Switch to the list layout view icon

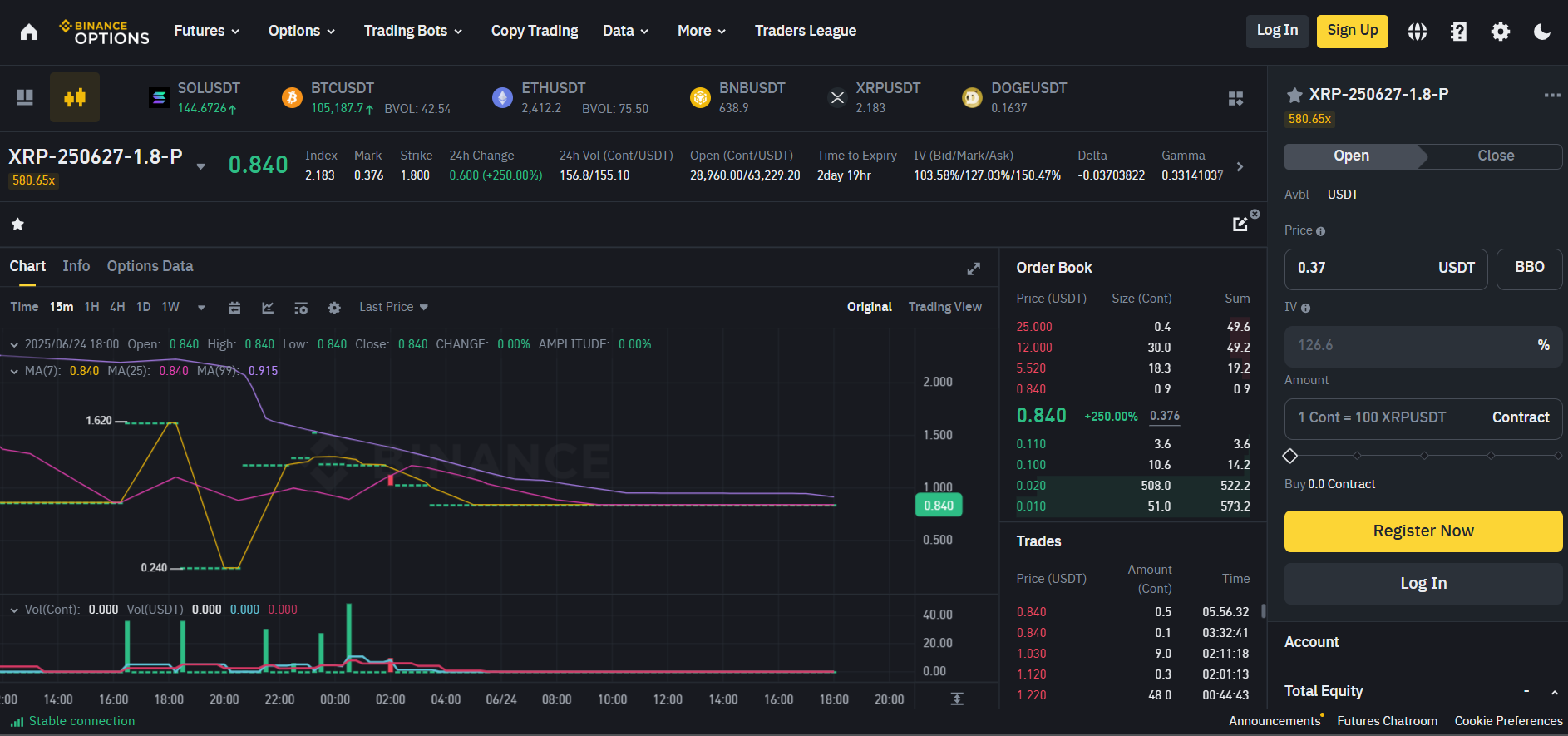click(x=25, y=97)
